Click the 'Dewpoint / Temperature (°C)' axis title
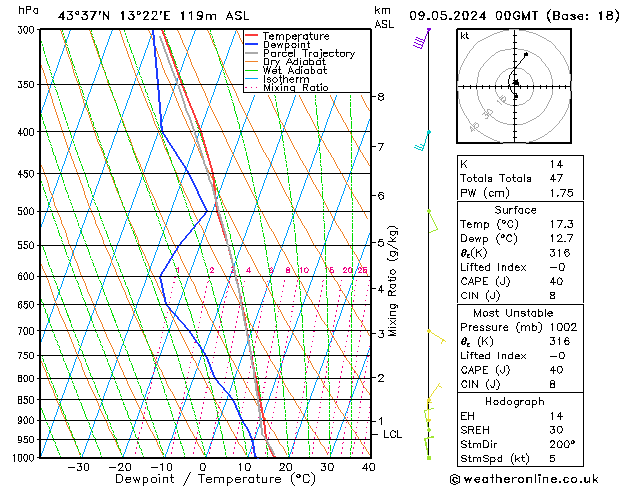 tap(215, 479)
